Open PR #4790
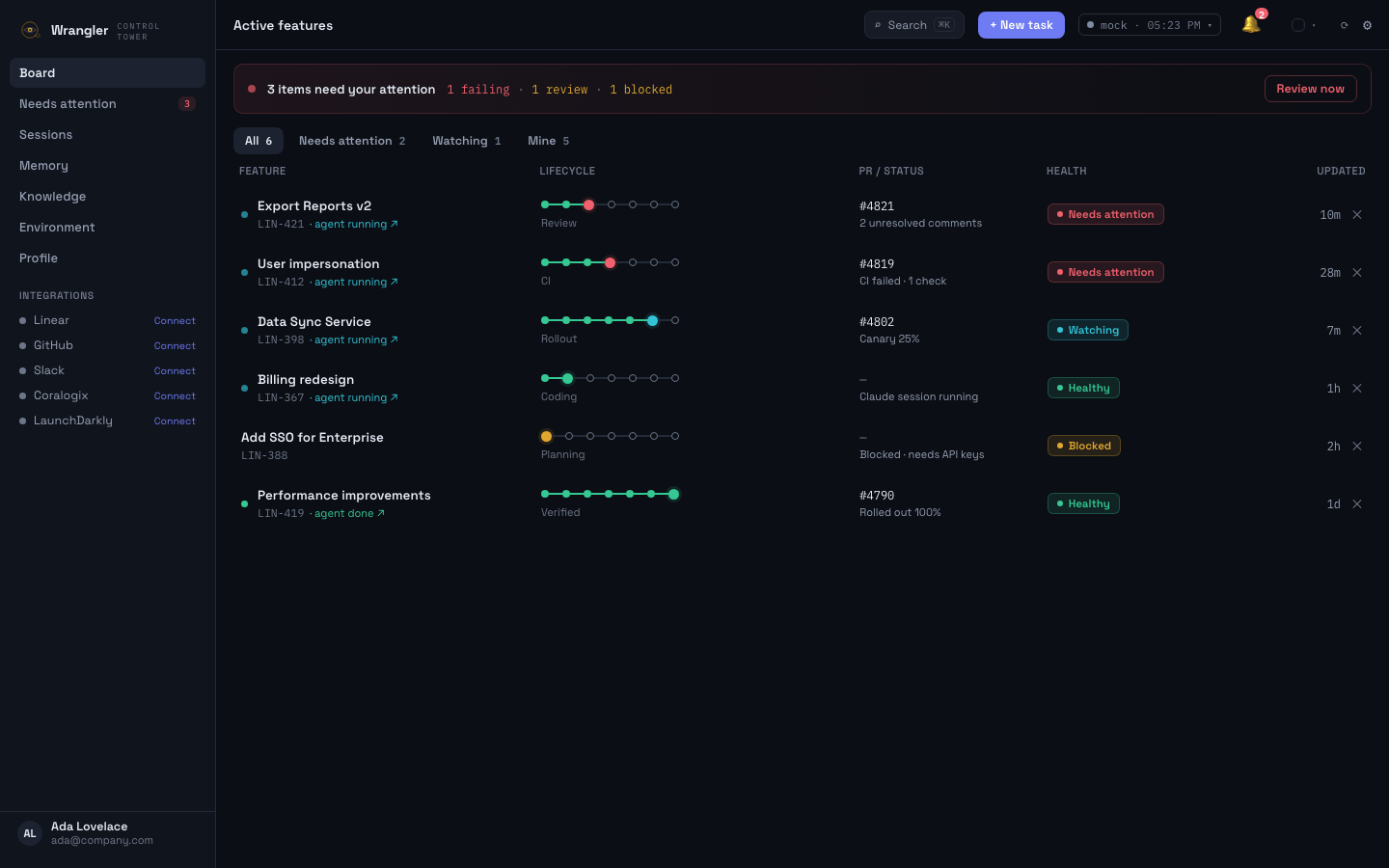This screenshot has width=1389, height=868. 877,496
